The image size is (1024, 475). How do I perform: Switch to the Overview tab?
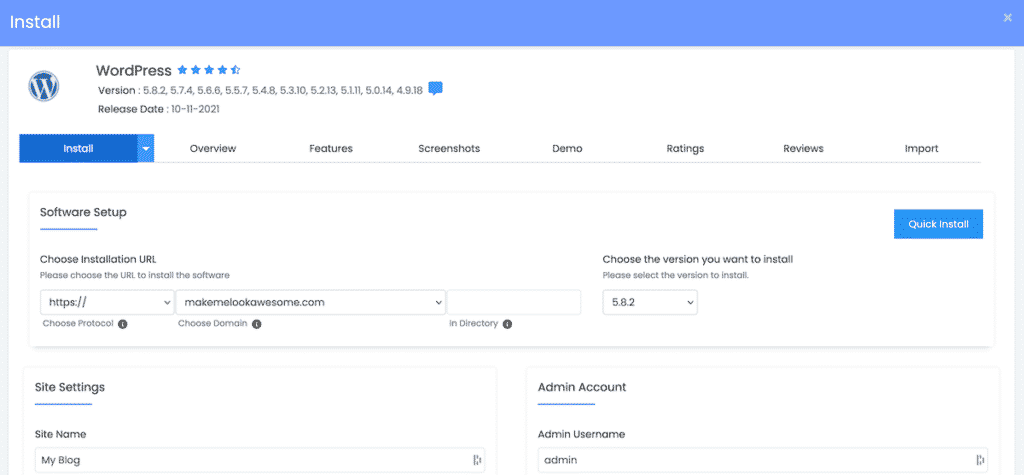pos(213,148)
